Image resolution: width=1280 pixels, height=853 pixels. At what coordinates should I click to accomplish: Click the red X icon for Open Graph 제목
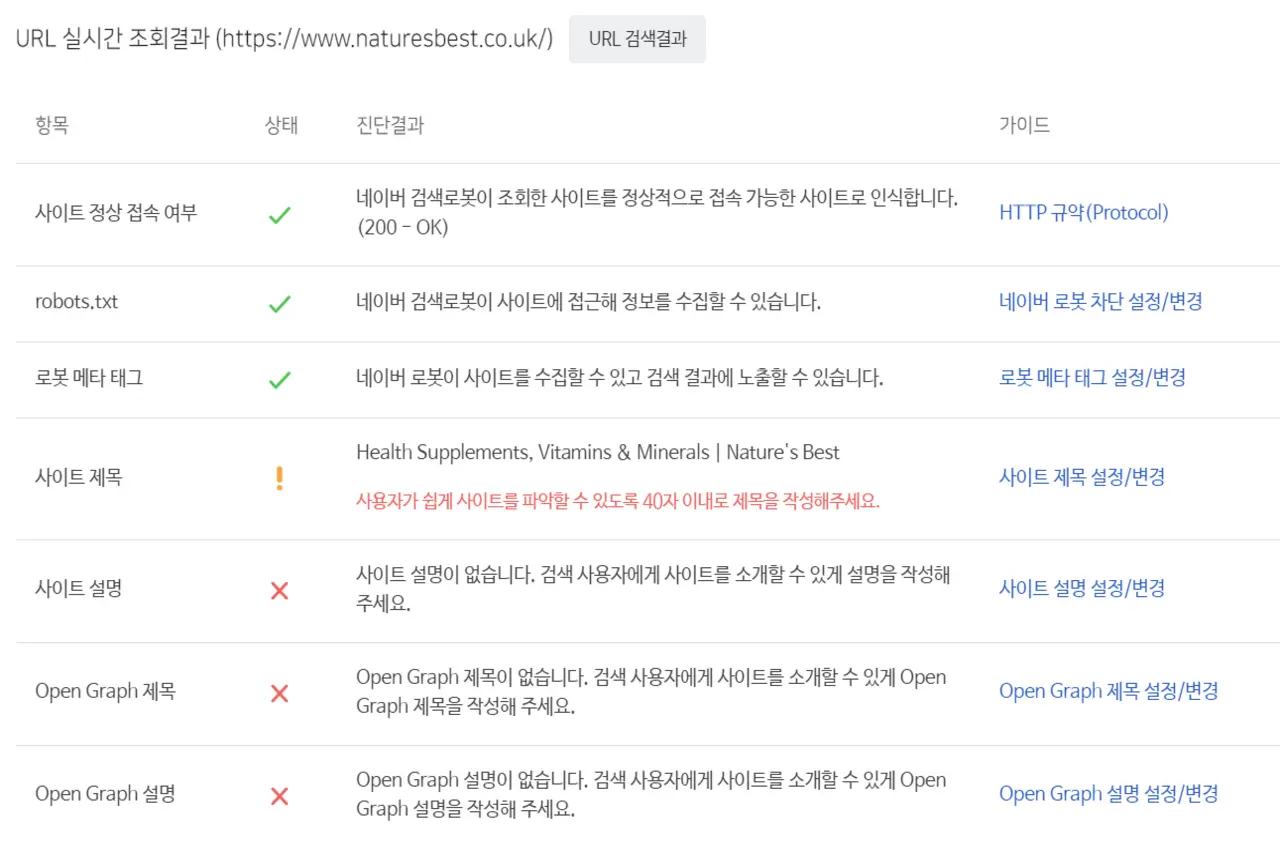point(280,692)
